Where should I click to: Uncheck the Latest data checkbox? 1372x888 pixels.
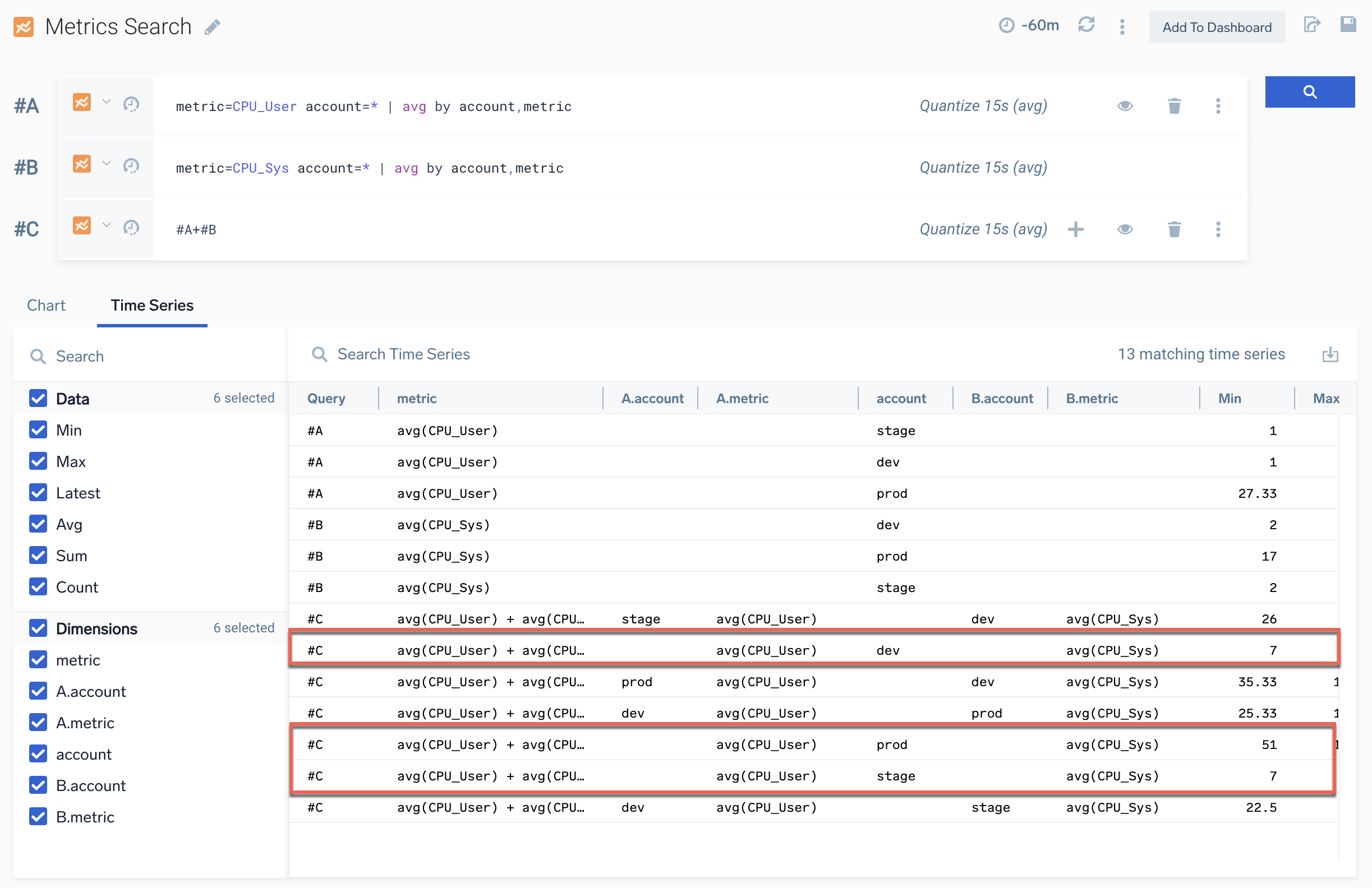[38, 493]
